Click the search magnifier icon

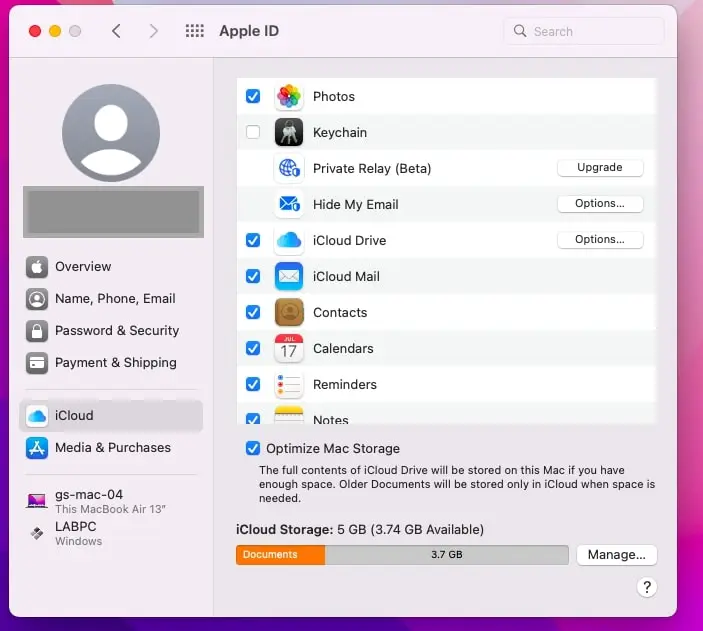point(520,31)
